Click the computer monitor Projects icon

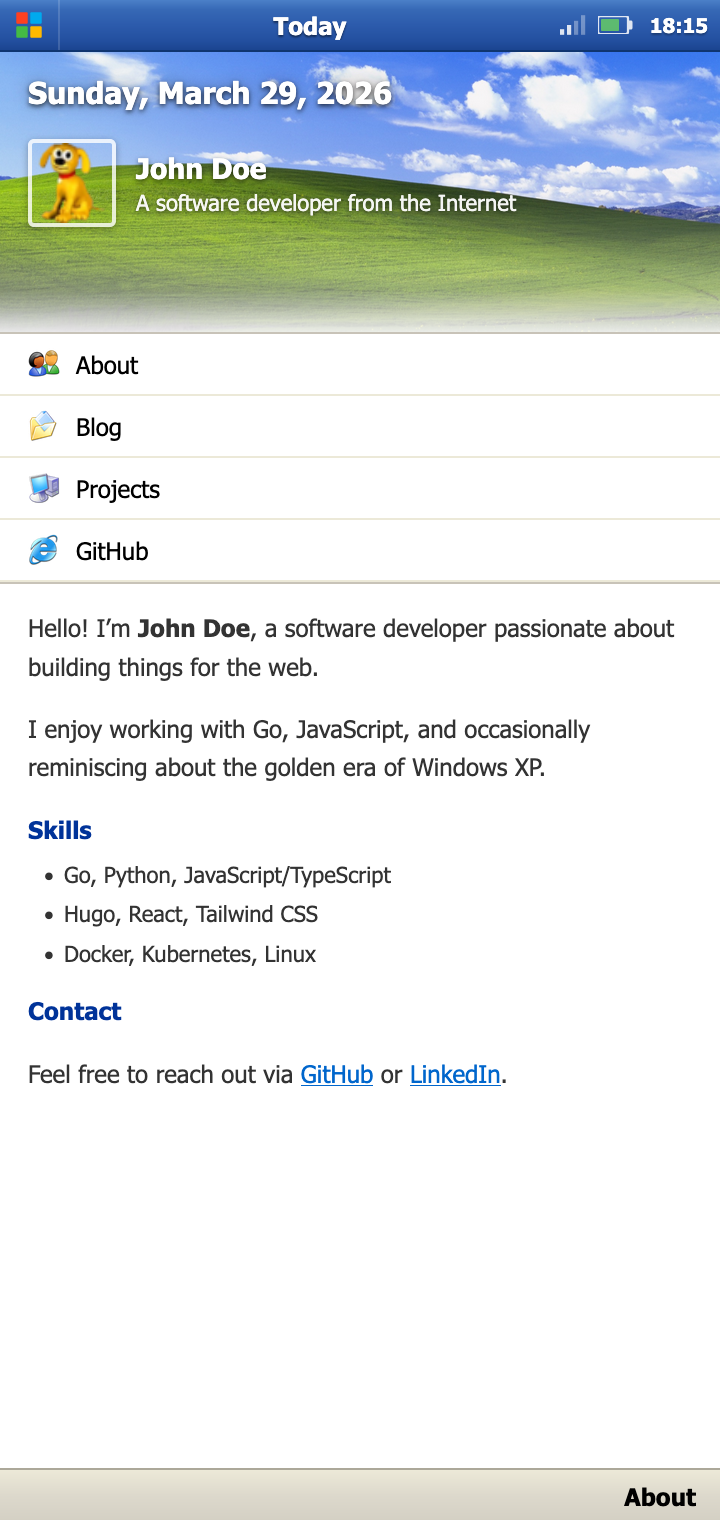pyautogui.click(x=44, y=488)
